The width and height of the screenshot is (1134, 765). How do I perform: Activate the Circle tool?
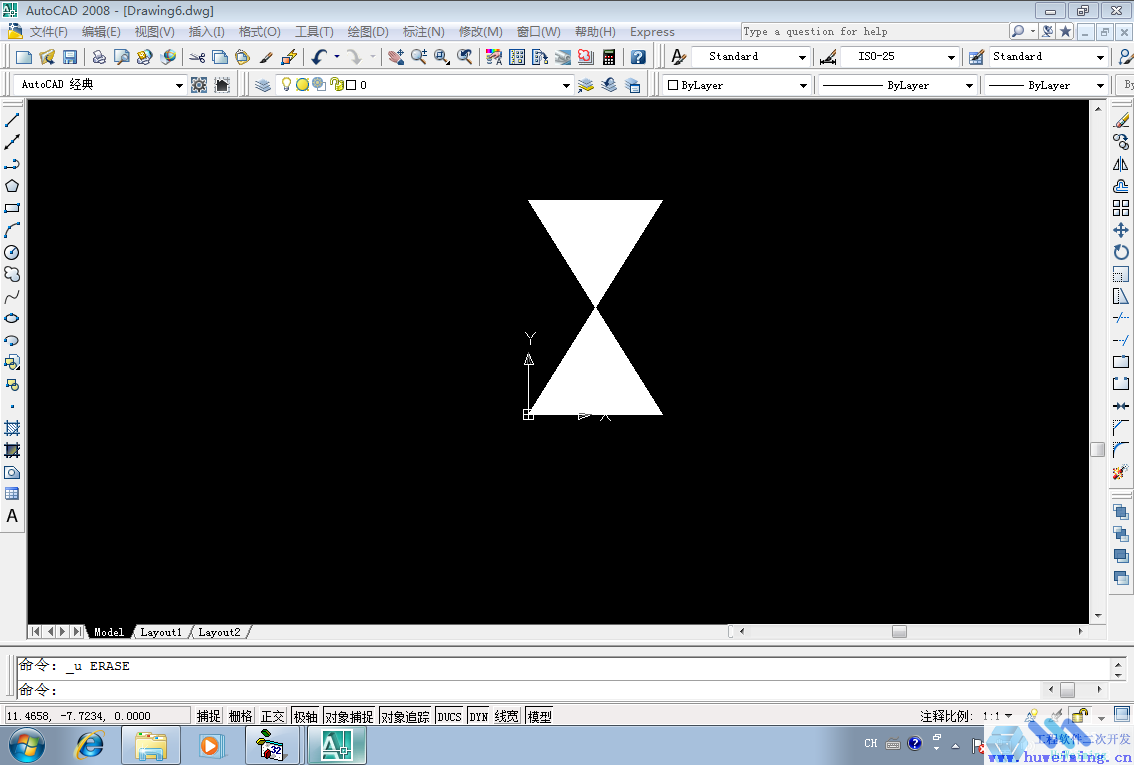12,252
